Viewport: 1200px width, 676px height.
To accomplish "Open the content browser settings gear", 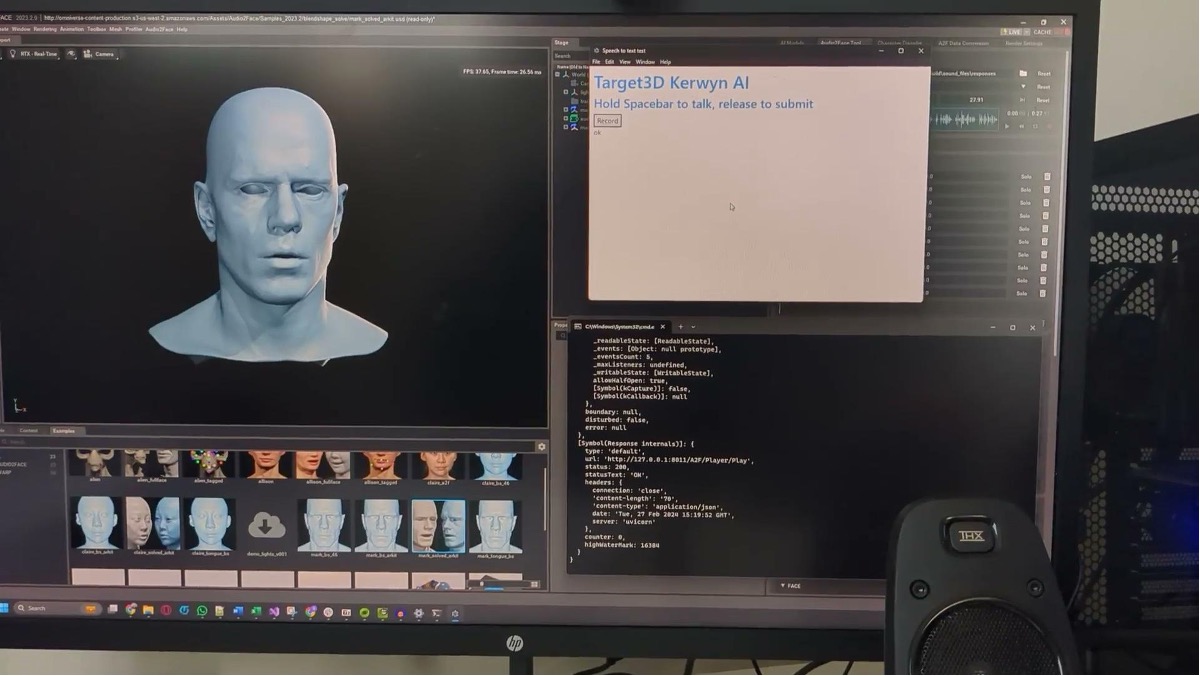I will click(x=541, y=447).
